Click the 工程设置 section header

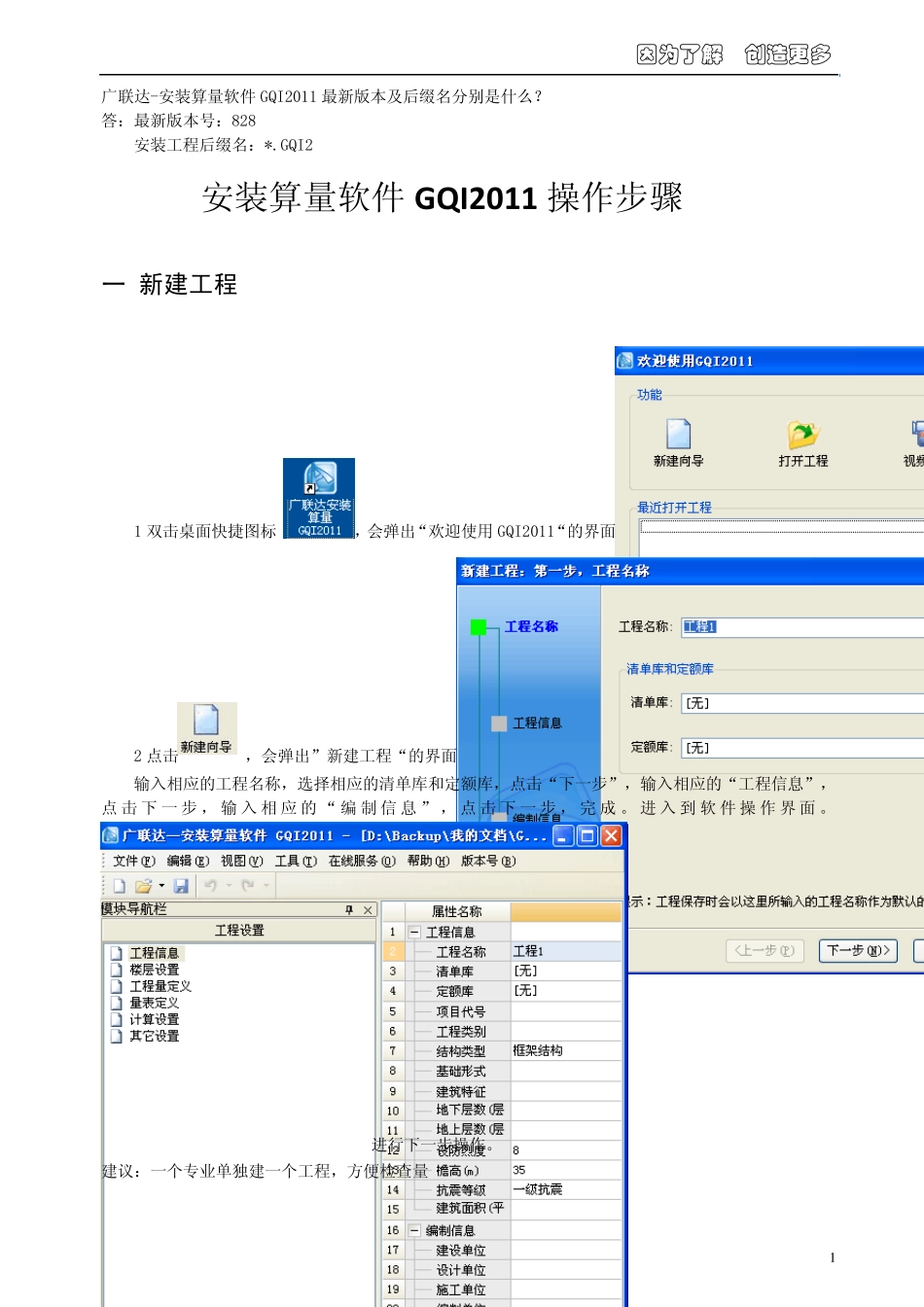[x=239, y=931]
